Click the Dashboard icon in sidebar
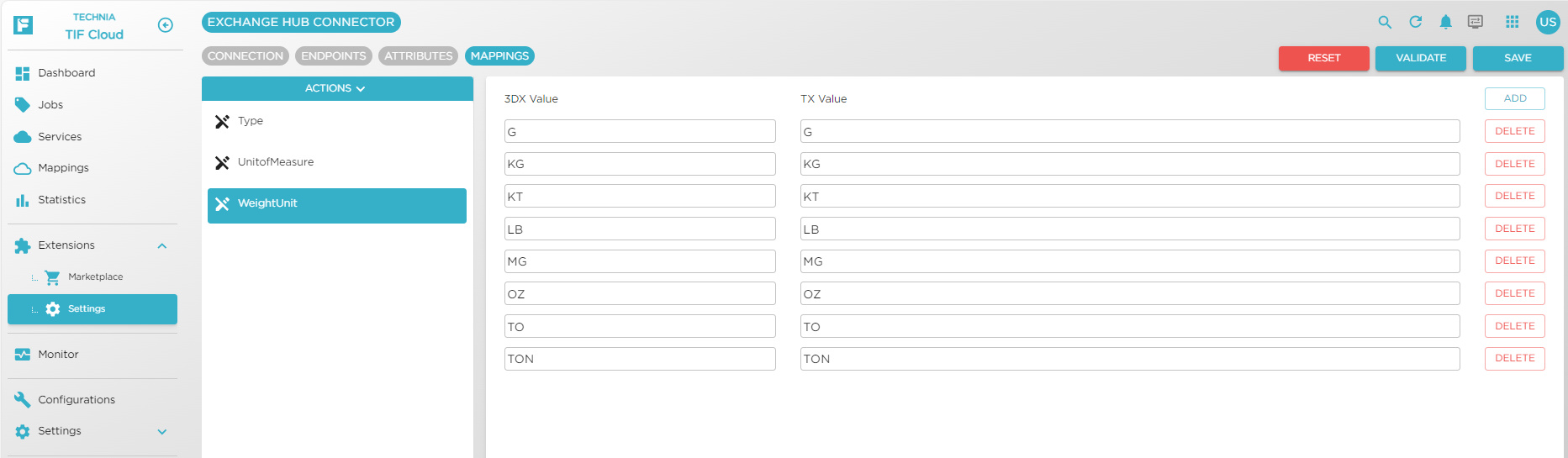 (x=23, y=74)
